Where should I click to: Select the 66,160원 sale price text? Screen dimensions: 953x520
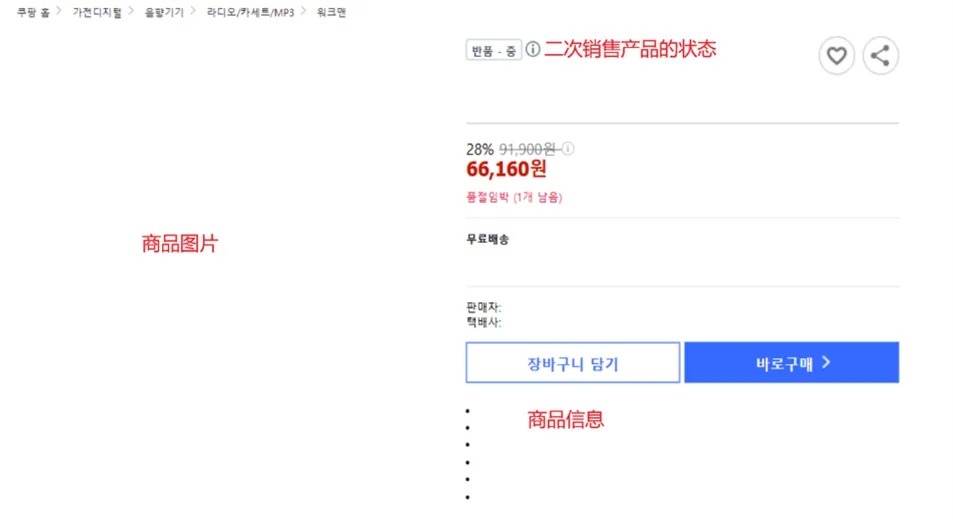(x=506, y=169)
